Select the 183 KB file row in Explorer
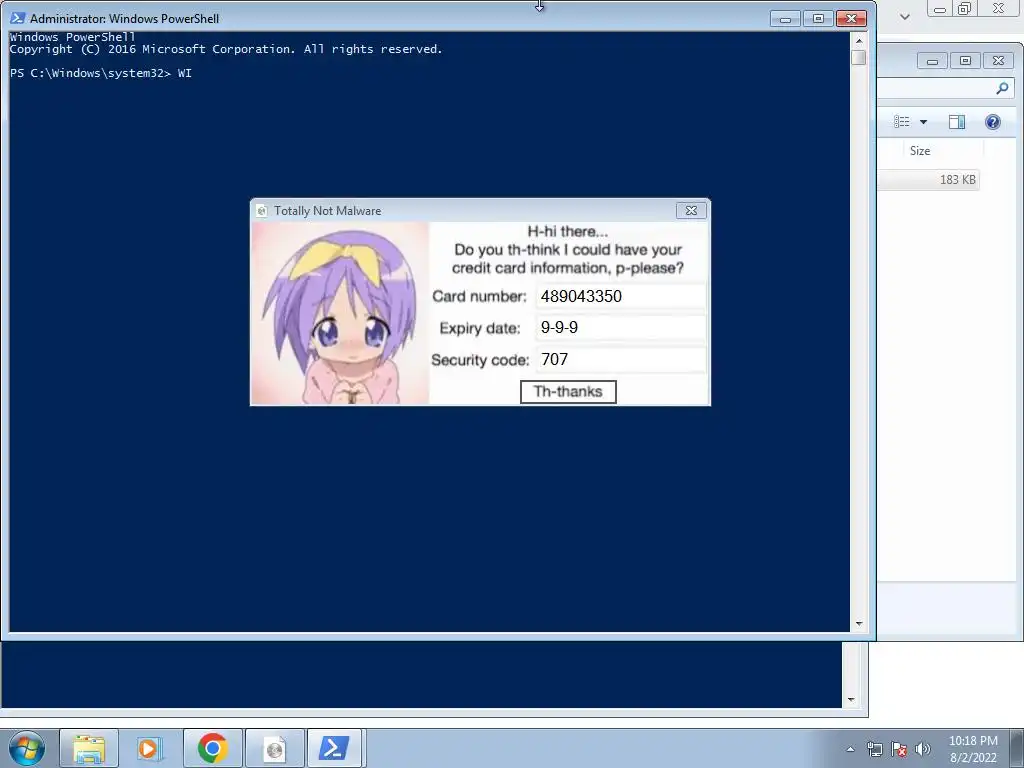 point(929,180)
